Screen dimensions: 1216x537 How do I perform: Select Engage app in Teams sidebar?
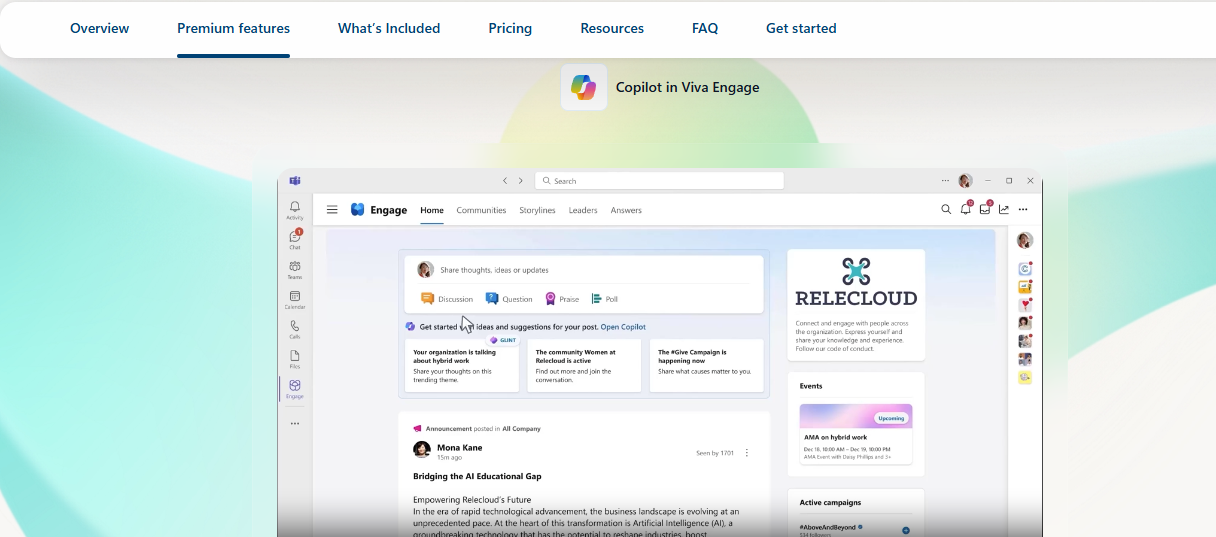click(295, 388)
